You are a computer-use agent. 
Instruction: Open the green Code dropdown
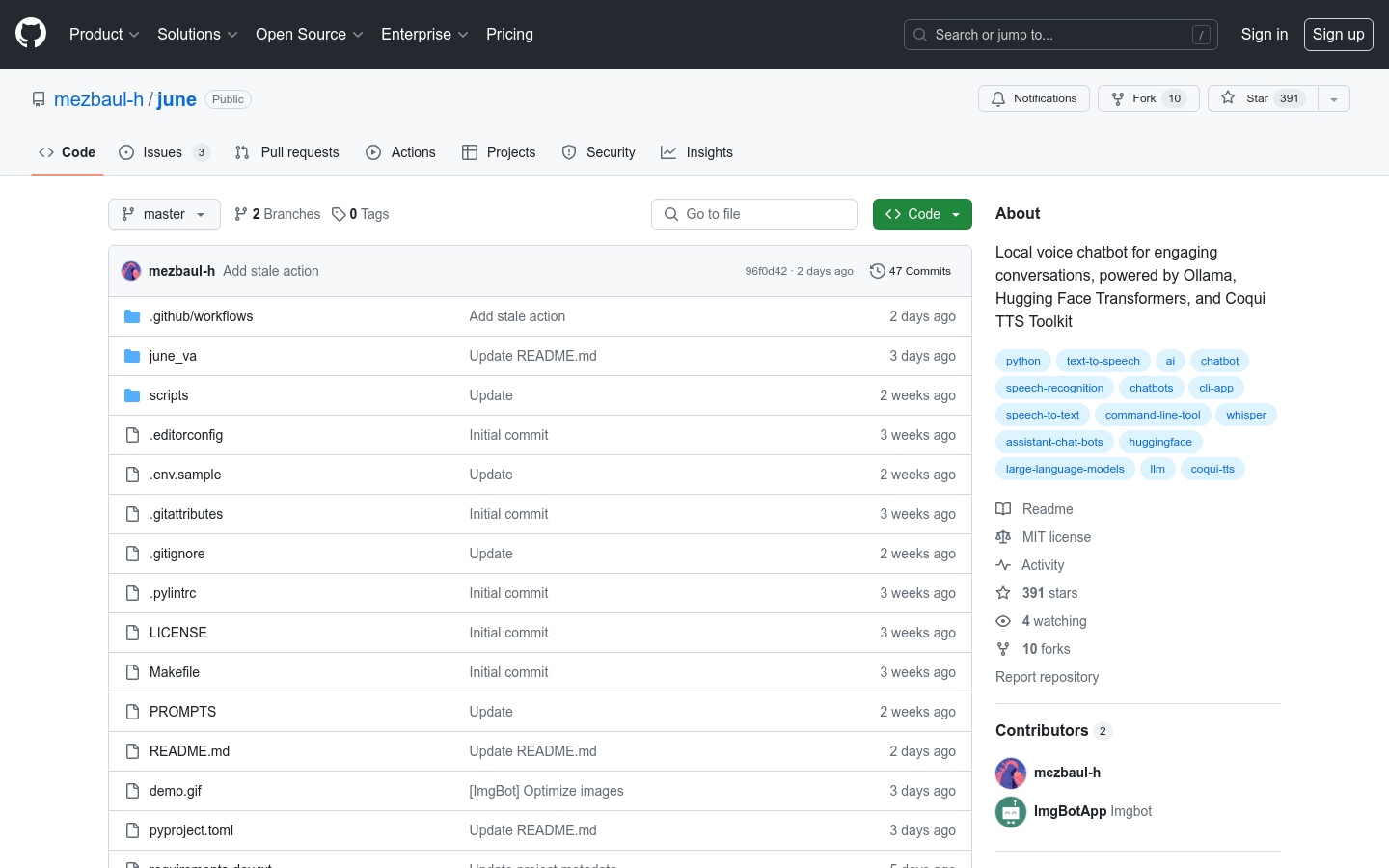(x=922, y=214)
